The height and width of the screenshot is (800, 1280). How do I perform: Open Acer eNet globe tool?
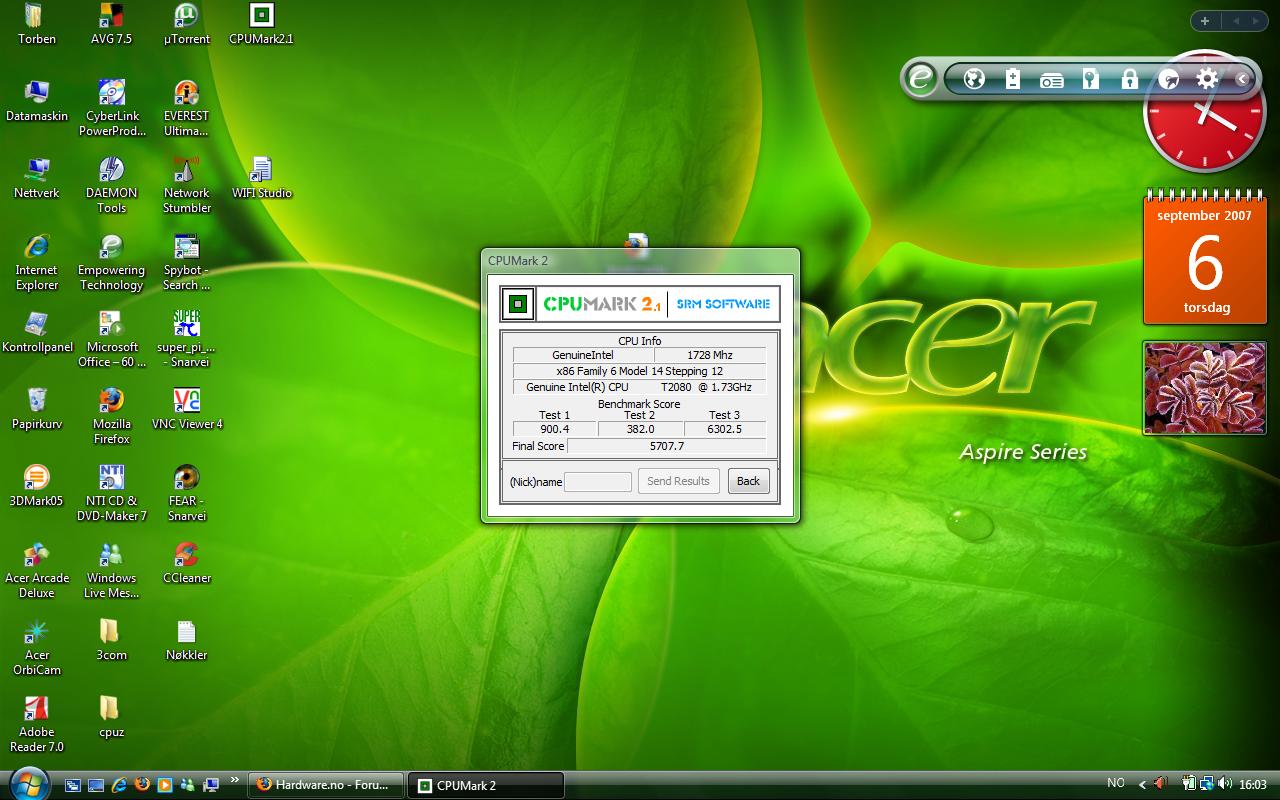click(x=974, y=79)
